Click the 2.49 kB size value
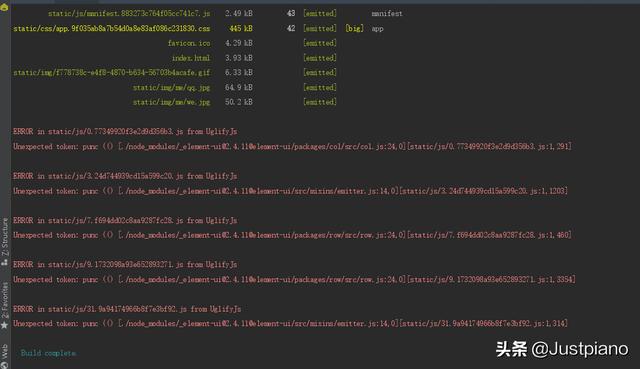 point(239,13)
